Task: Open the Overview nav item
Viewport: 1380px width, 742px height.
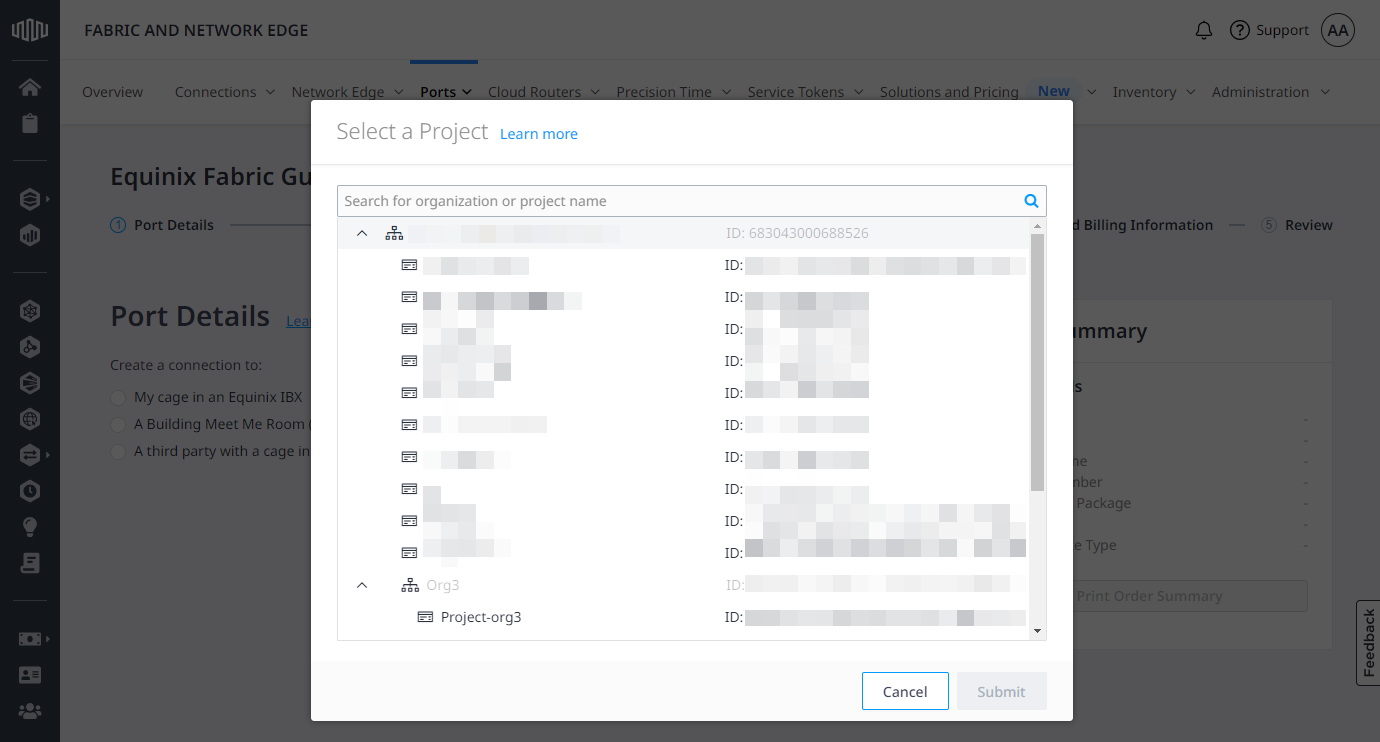Action: (112, 92)
